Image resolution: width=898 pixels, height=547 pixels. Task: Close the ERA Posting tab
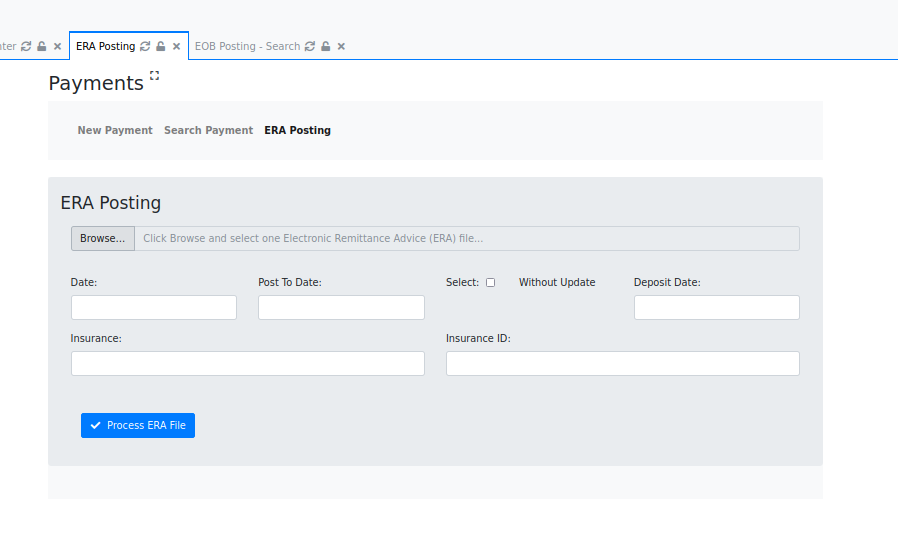[x=177, y=46]
